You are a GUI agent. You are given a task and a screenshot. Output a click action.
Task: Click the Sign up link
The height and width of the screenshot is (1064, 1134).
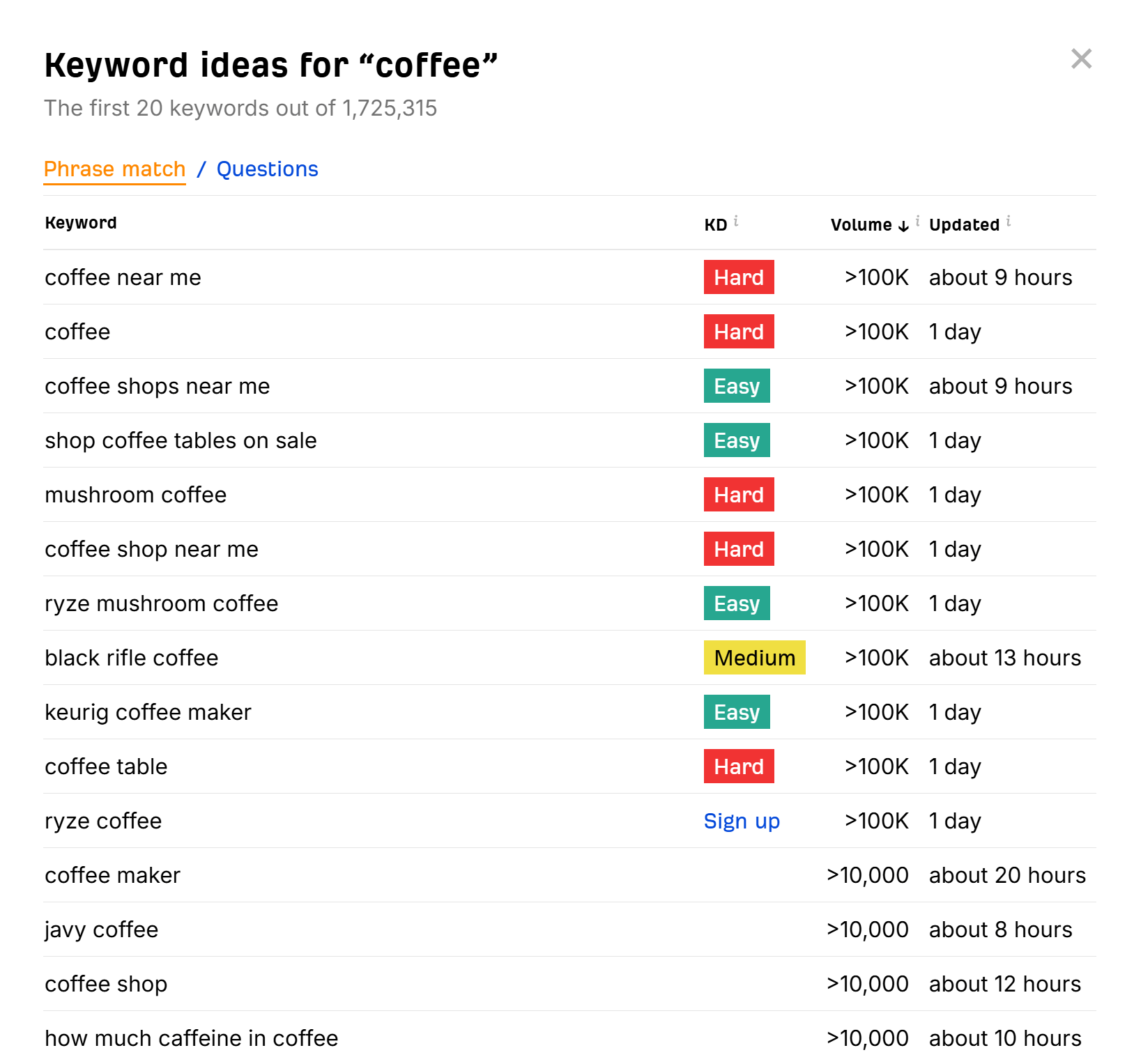[742, 821]
